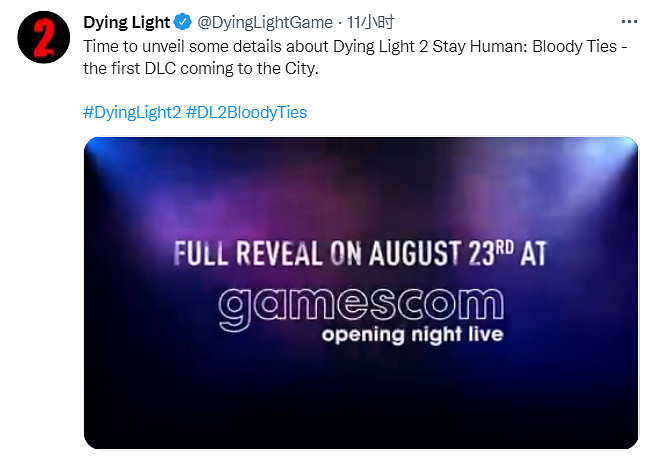
Task: Open the Dying Light display name
Action: pos(127,21)
